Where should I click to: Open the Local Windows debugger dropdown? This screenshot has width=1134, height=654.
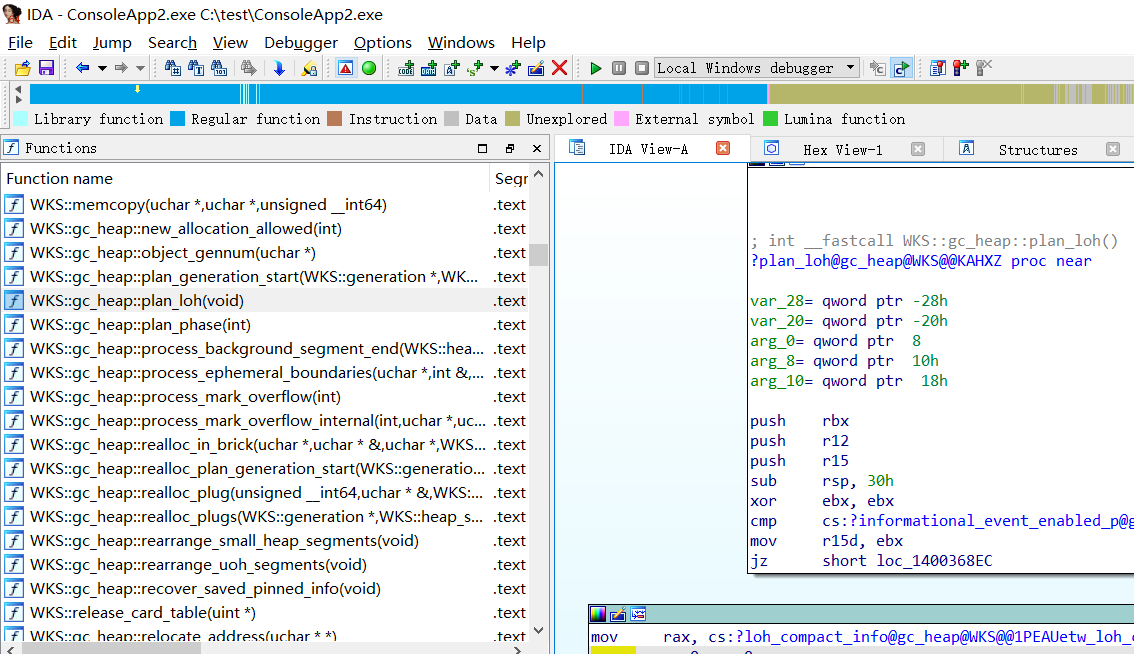click(850, 68)
